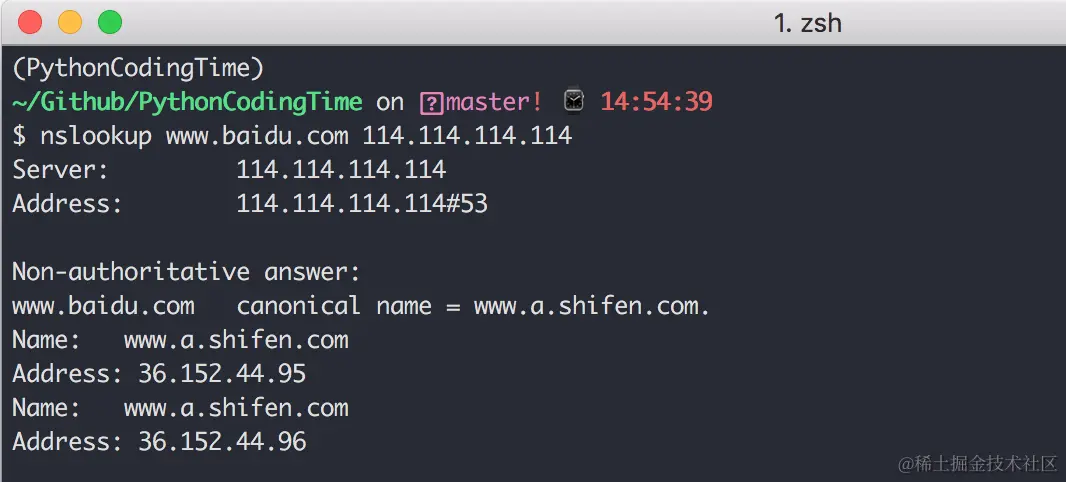Click the red close window button
The height and width of the screenshot is (482, 1066).
pos(30,22)
